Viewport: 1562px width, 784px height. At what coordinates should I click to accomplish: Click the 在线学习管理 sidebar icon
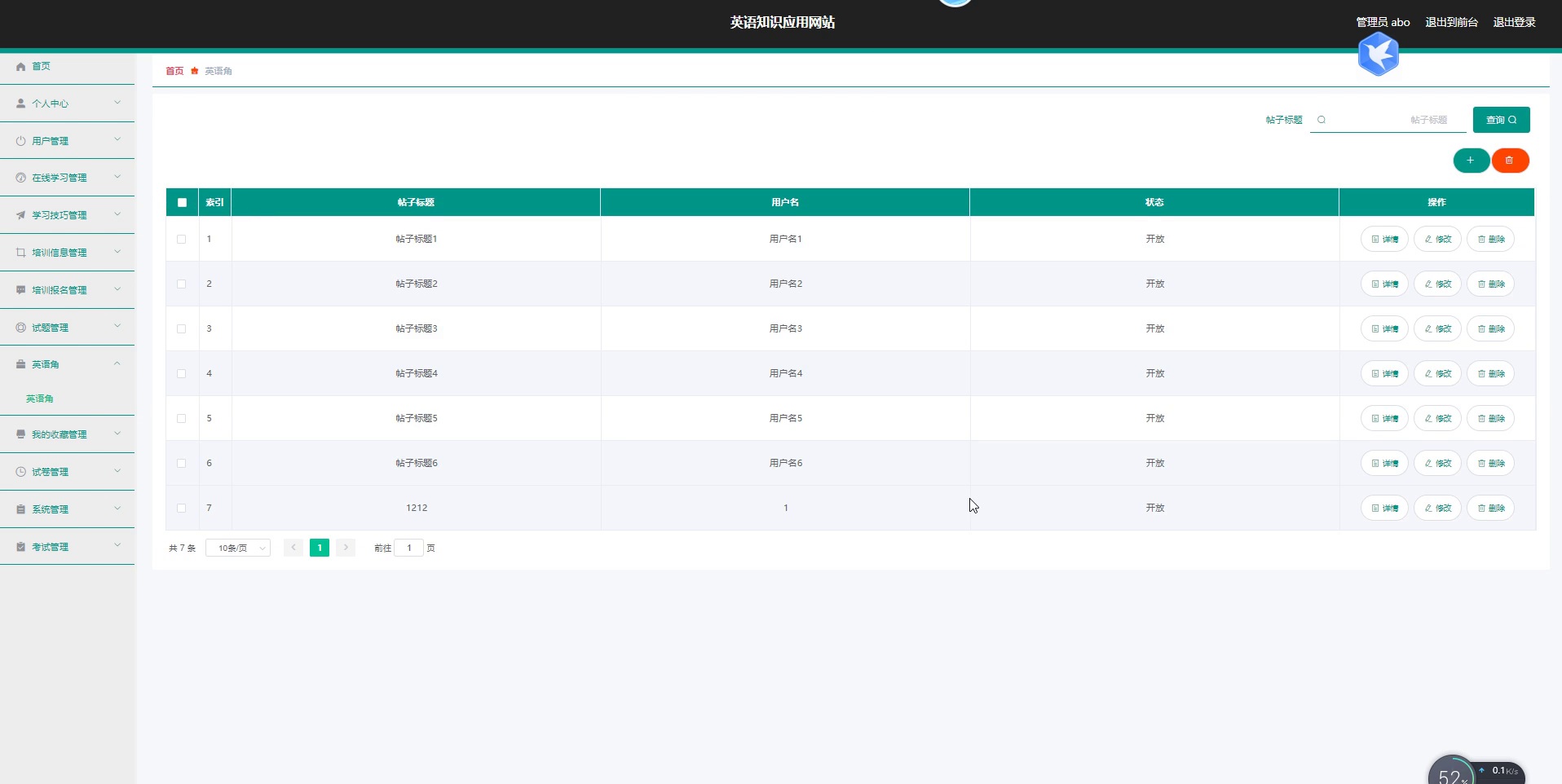coord(20,178)
